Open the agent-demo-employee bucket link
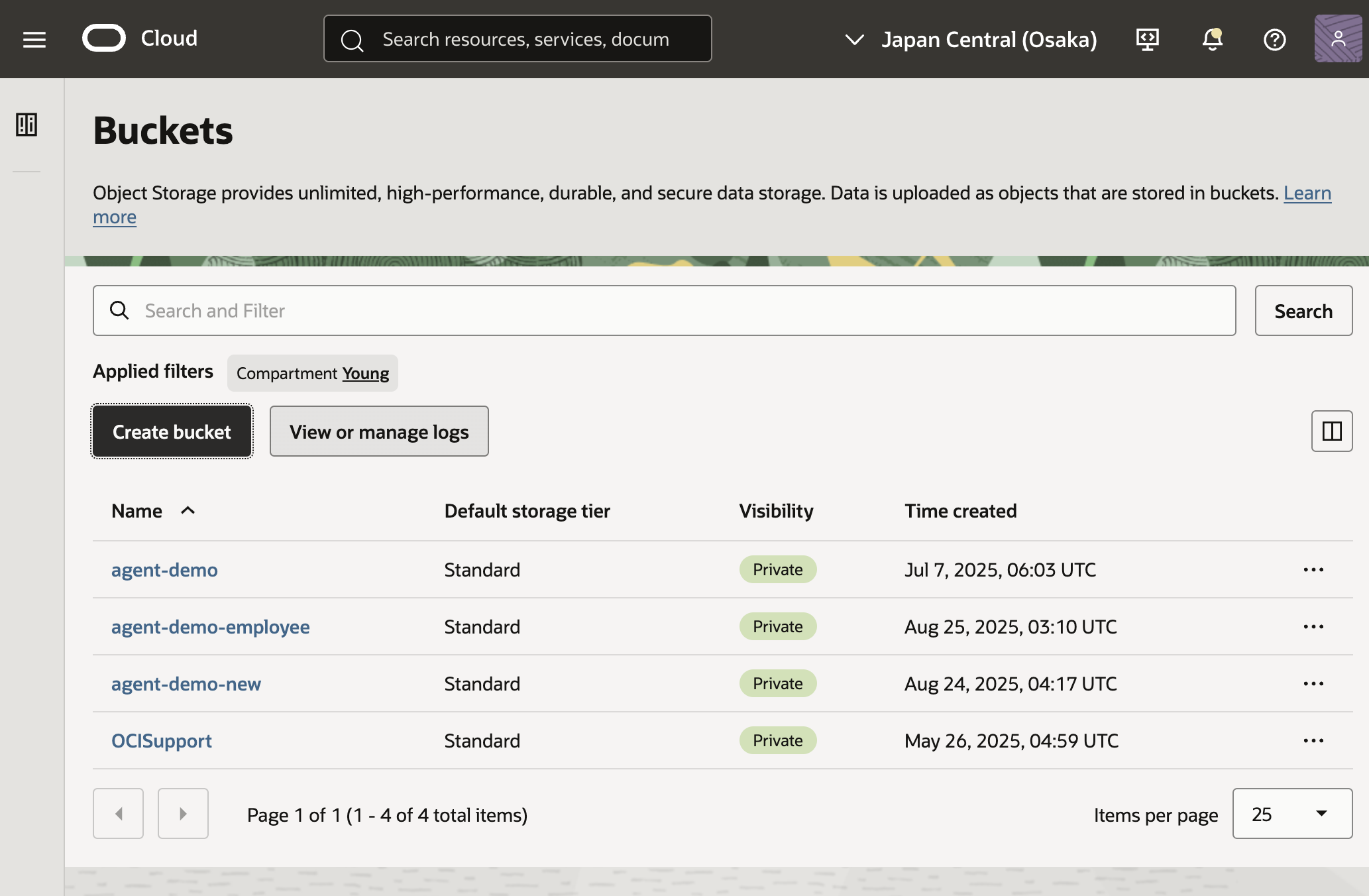The height and width of the screenshot is (896, 1369). point(210,627)
